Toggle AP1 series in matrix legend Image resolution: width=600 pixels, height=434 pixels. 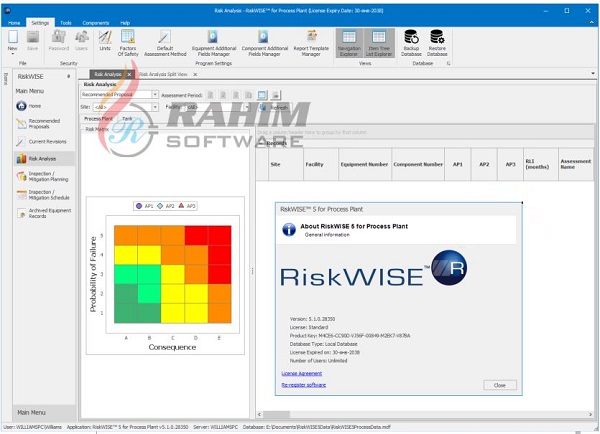(145, 206)
